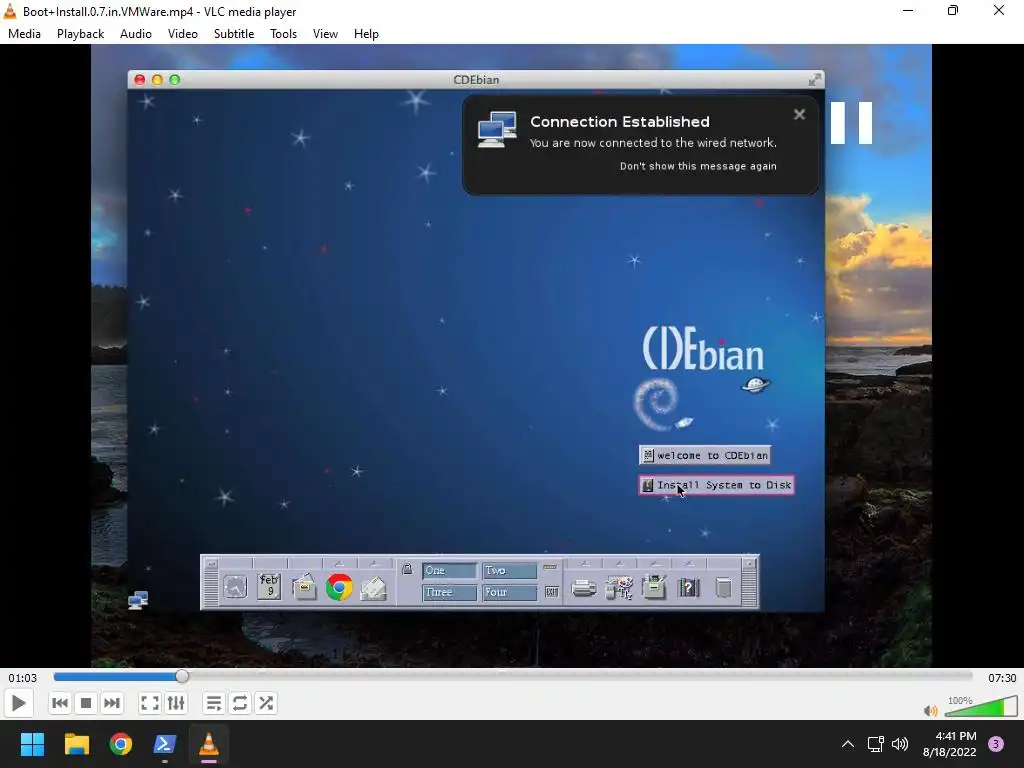The height and width of the screenshot is (768, 1024).
Task: Open the printer icon in CDE panel
Action: (584, 588)
